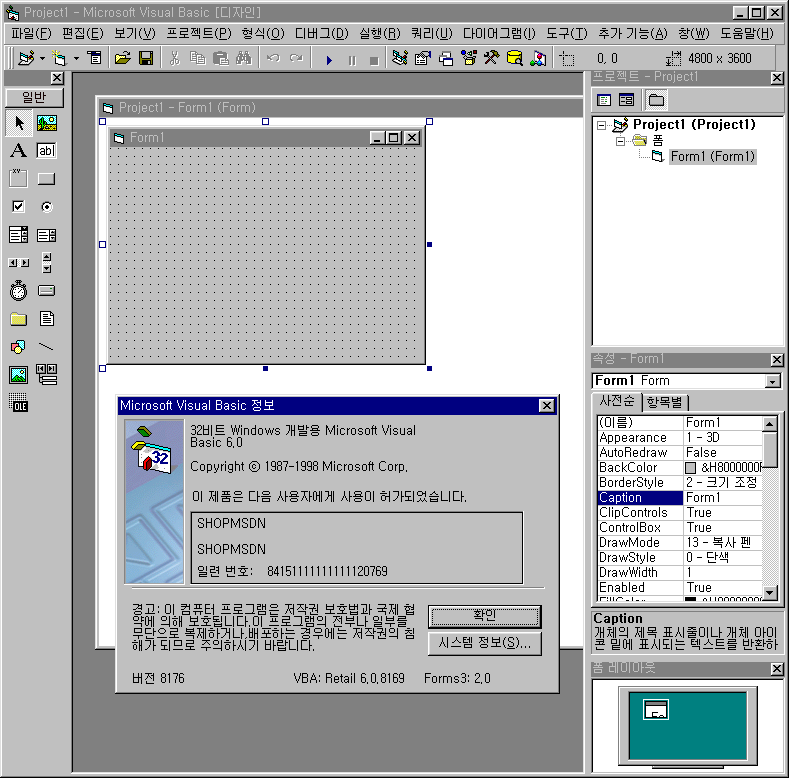Click View Object in Project panel

pos(626,100)
